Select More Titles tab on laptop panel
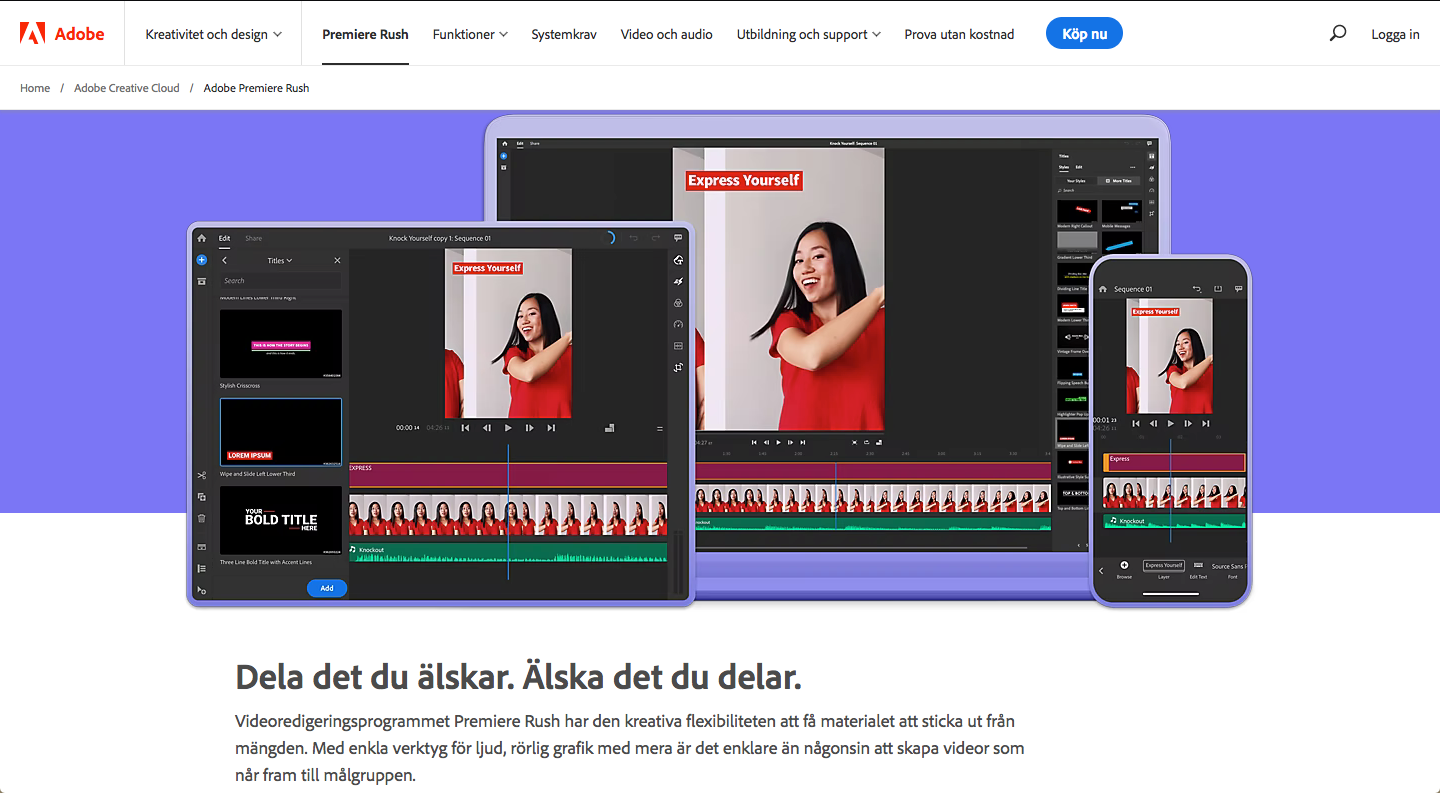This screenshot has height=793, width=1440. tap(1120, 181)
